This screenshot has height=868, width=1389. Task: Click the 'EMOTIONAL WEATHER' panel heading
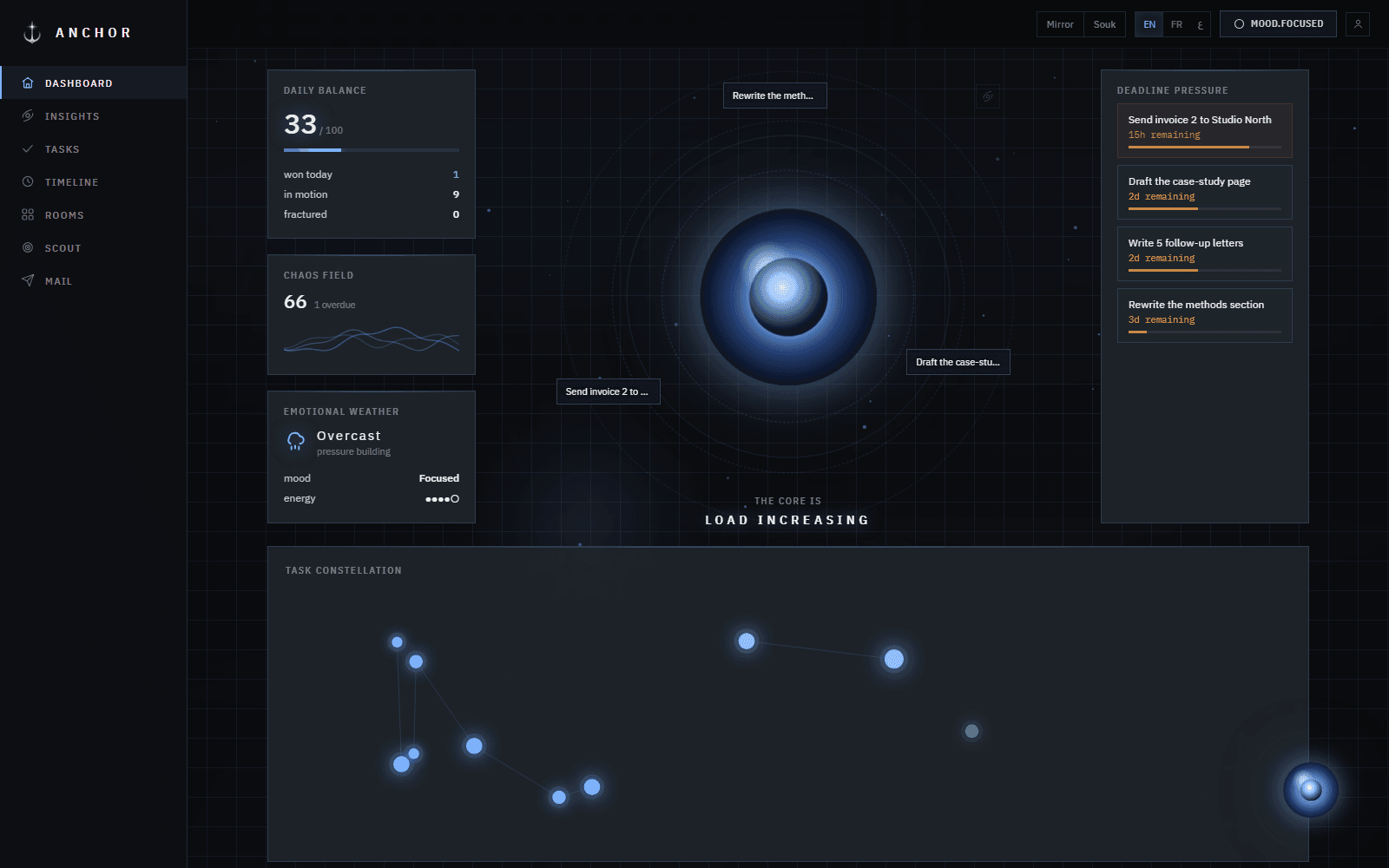341,411
